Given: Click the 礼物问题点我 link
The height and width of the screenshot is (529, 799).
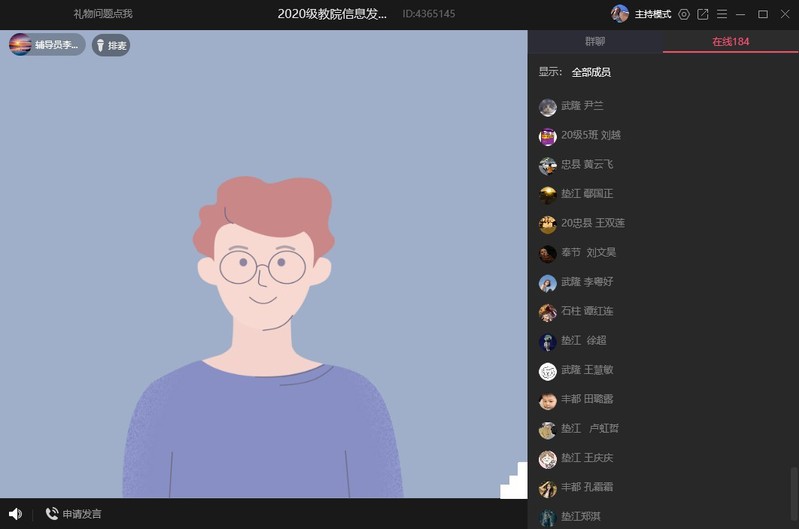Looking at the screenshot, I should 102,14.
